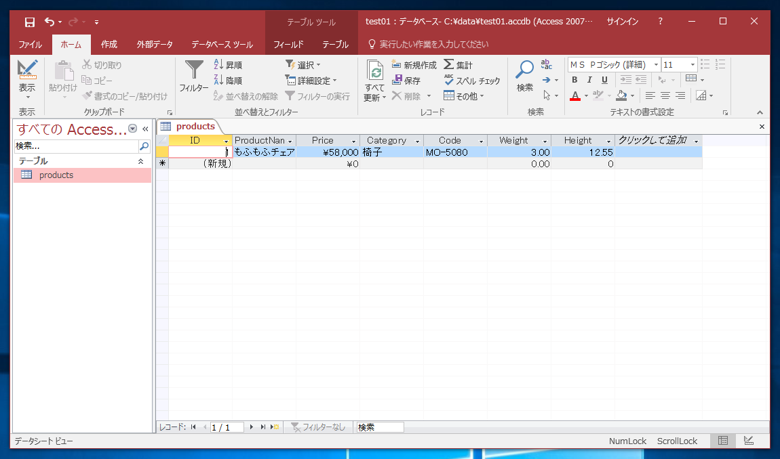
Task: Open 詳細設定 advanced filter dropdown
Action: (x=311, y=80)
